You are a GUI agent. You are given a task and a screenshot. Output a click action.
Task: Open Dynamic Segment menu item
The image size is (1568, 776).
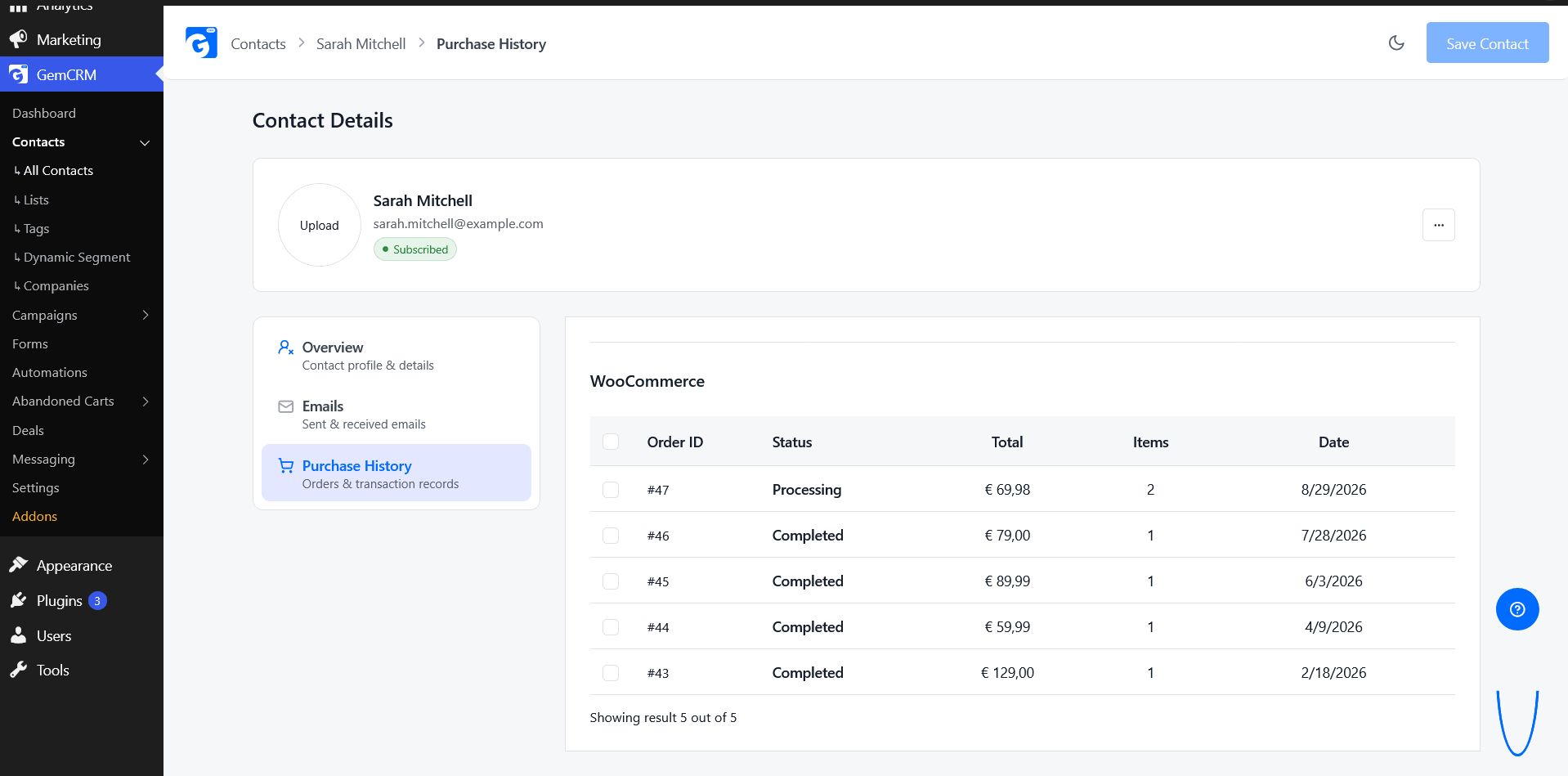77,257
